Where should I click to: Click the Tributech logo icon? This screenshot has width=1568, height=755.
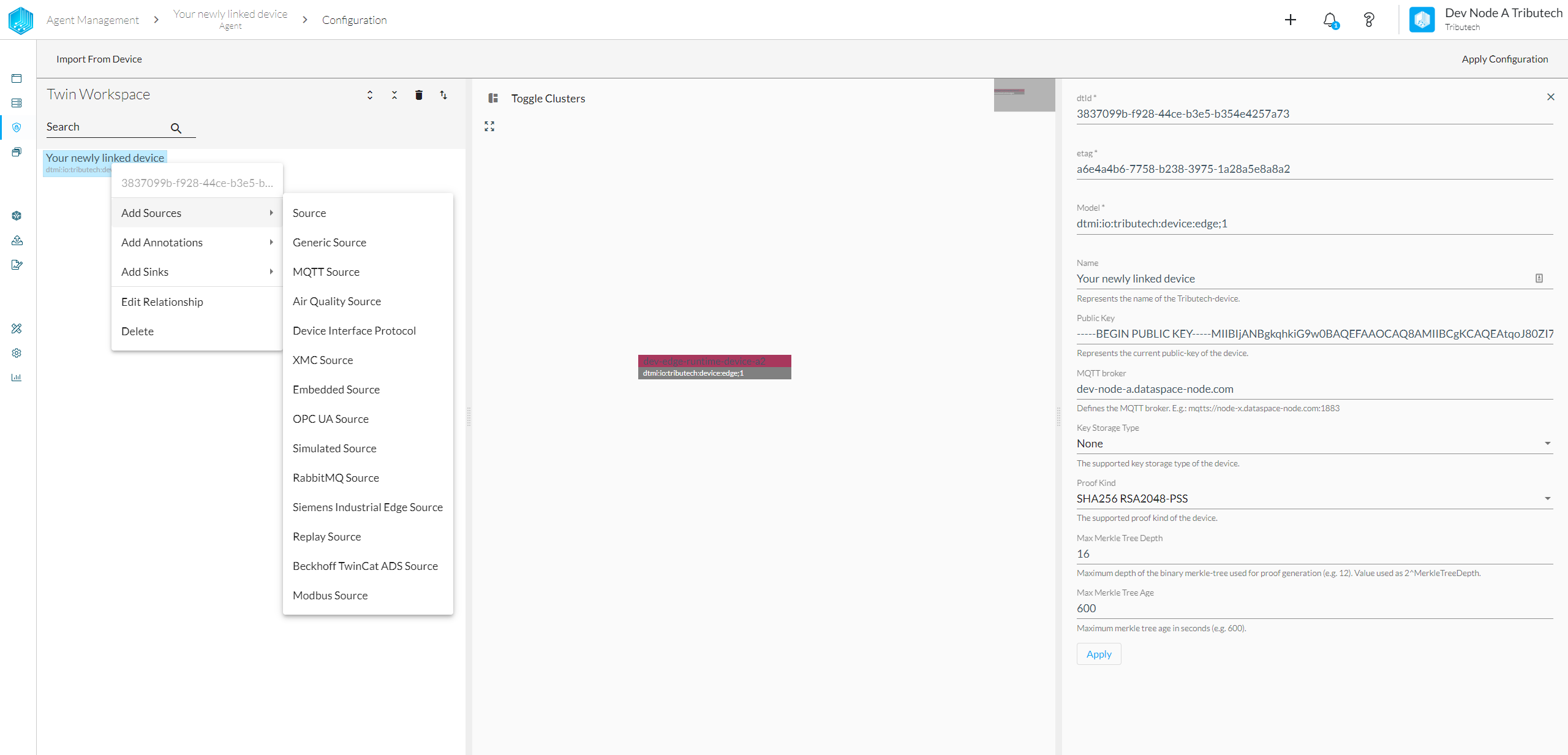pos(20,20)
